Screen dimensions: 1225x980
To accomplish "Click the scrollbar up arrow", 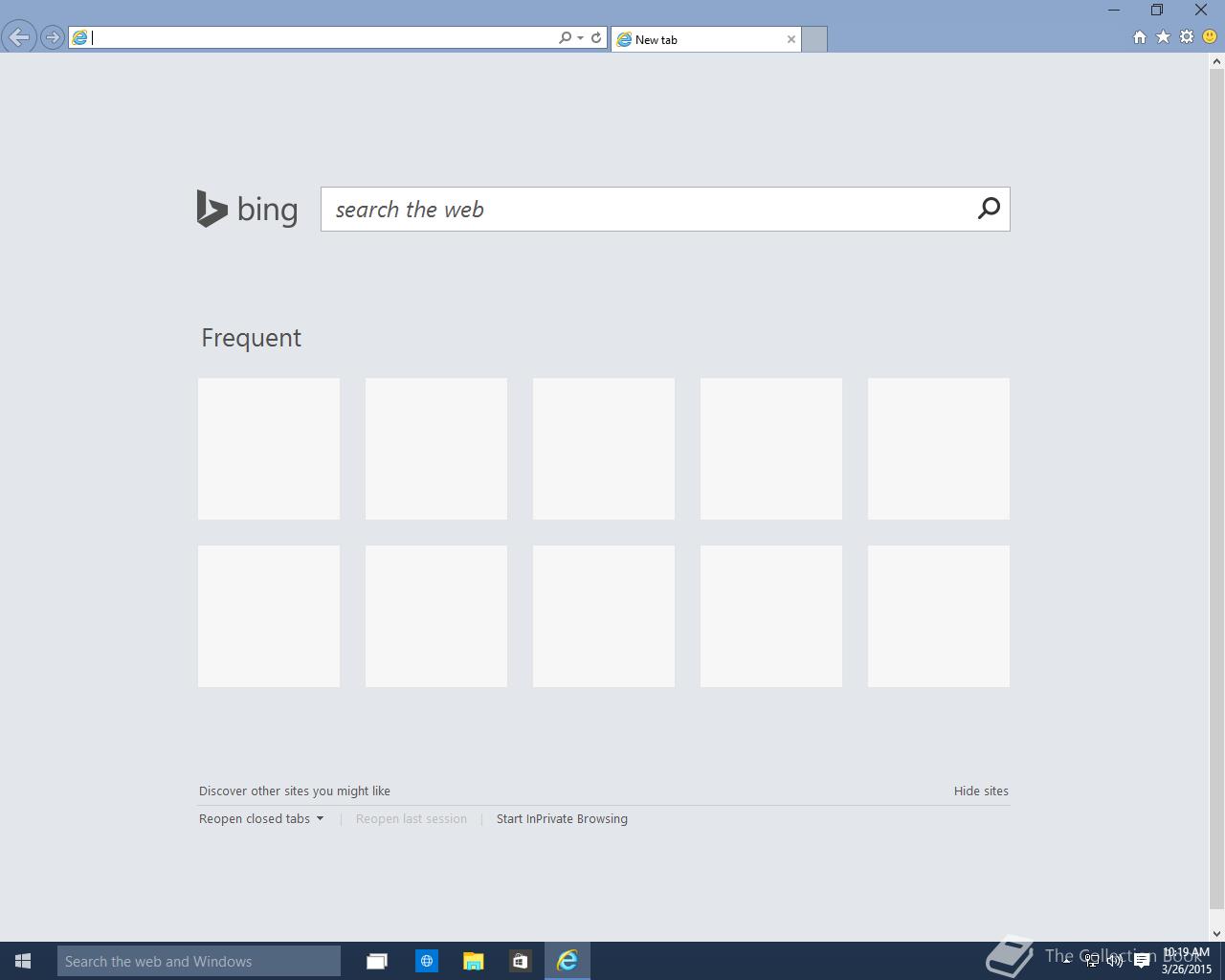I will 1216,61.
